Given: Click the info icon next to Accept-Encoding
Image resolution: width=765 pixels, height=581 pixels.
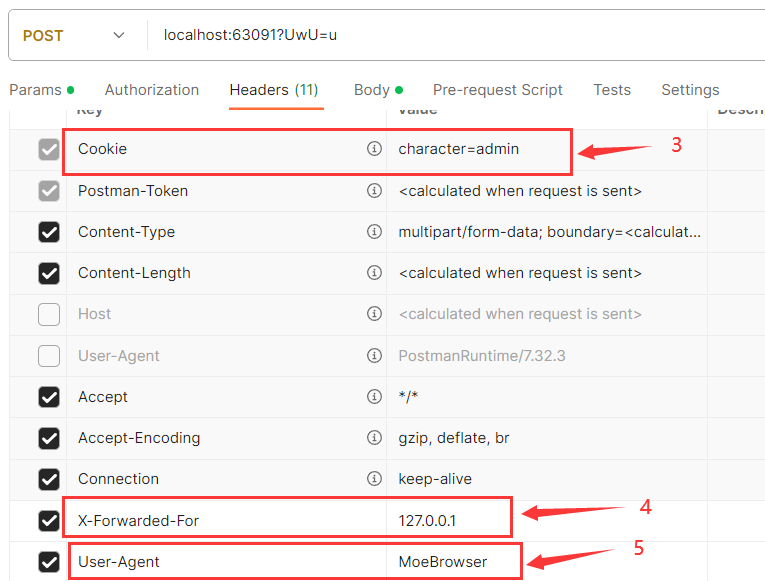Looking at the screenshot, I should point(374,437).
